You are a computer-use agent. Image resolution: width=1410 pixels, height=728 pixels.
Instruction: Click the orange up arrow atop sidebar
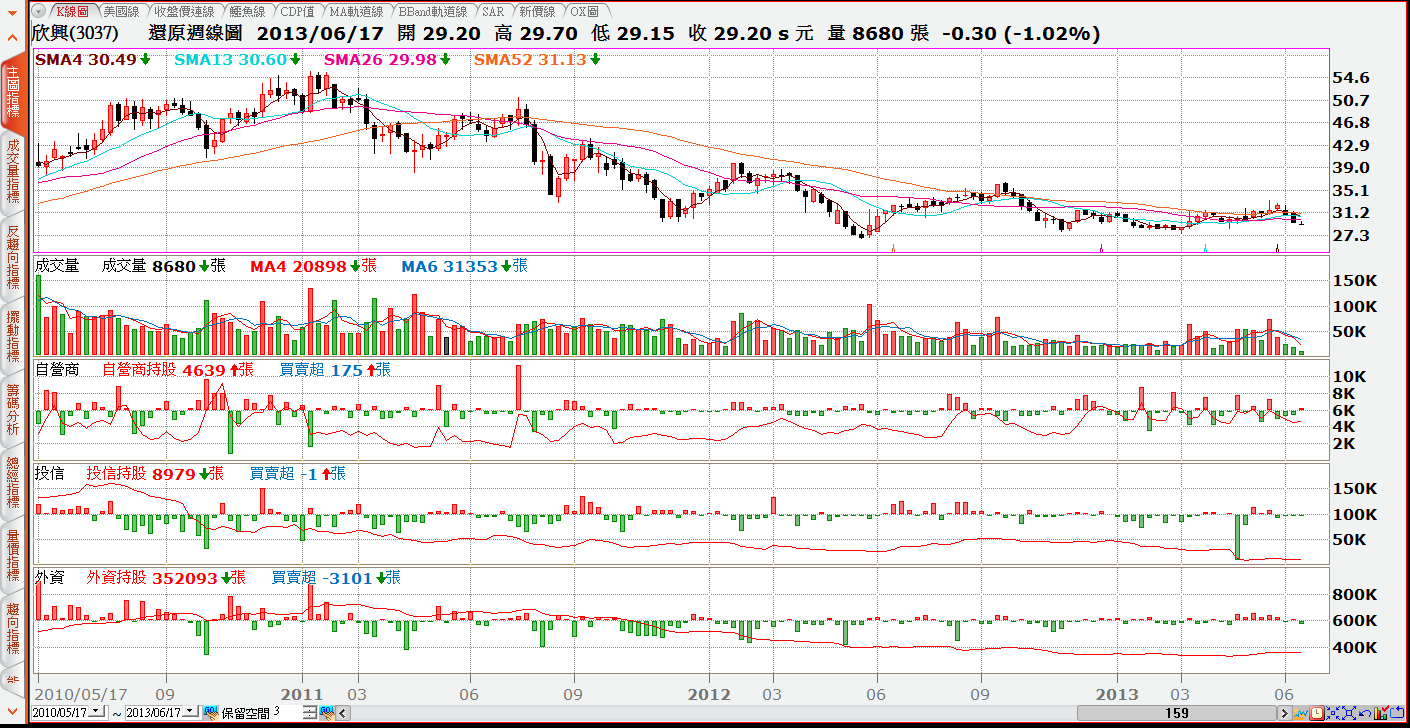[12, 37]
